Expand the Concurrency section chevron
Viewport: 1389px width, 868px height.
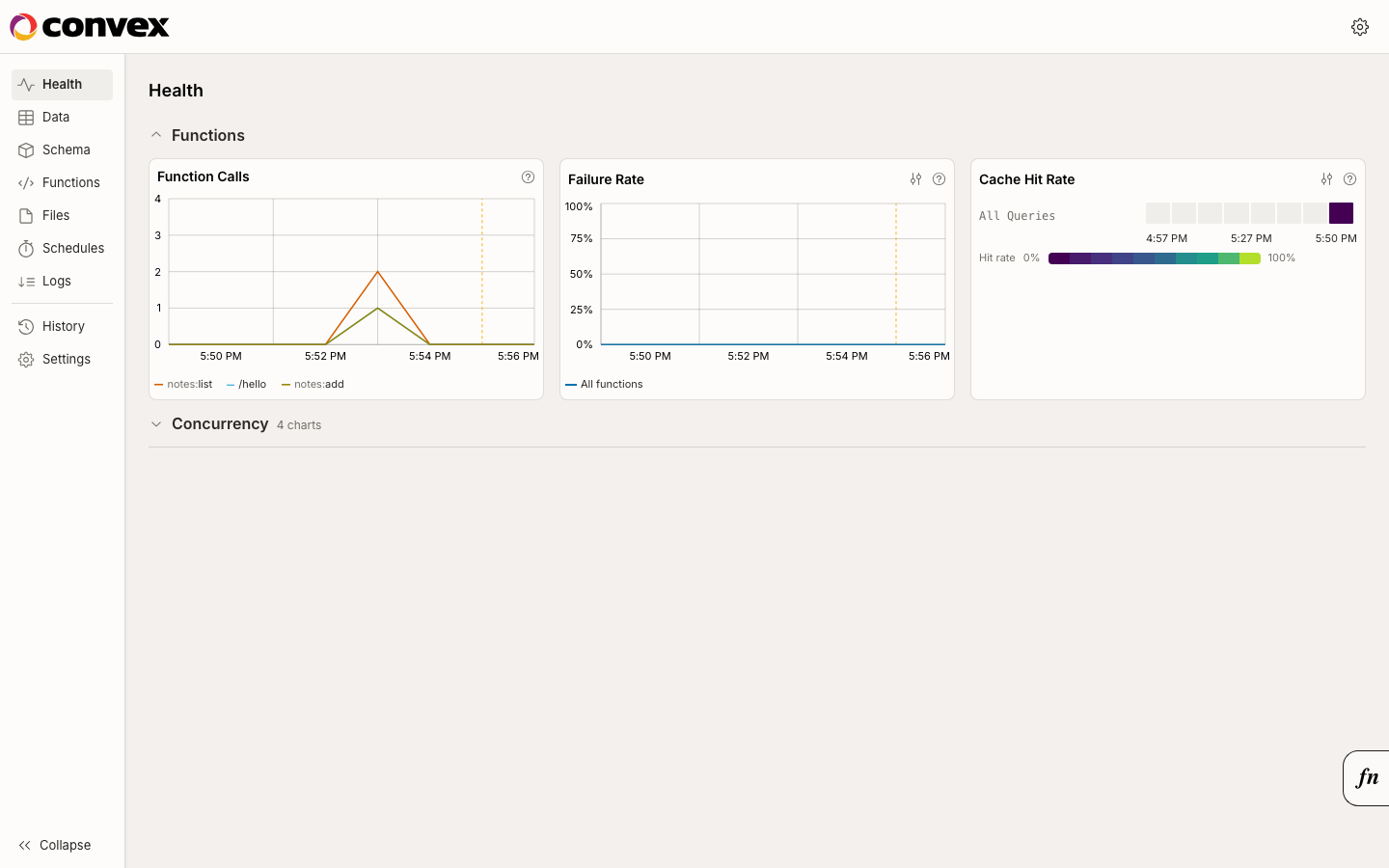coord(156,424)
